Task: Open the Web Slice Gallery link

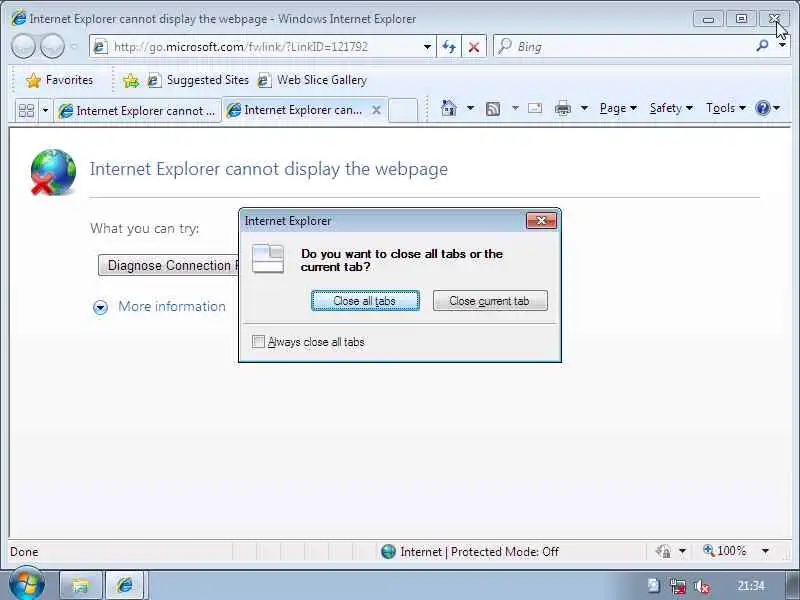Action: click(x=312, y=80)
